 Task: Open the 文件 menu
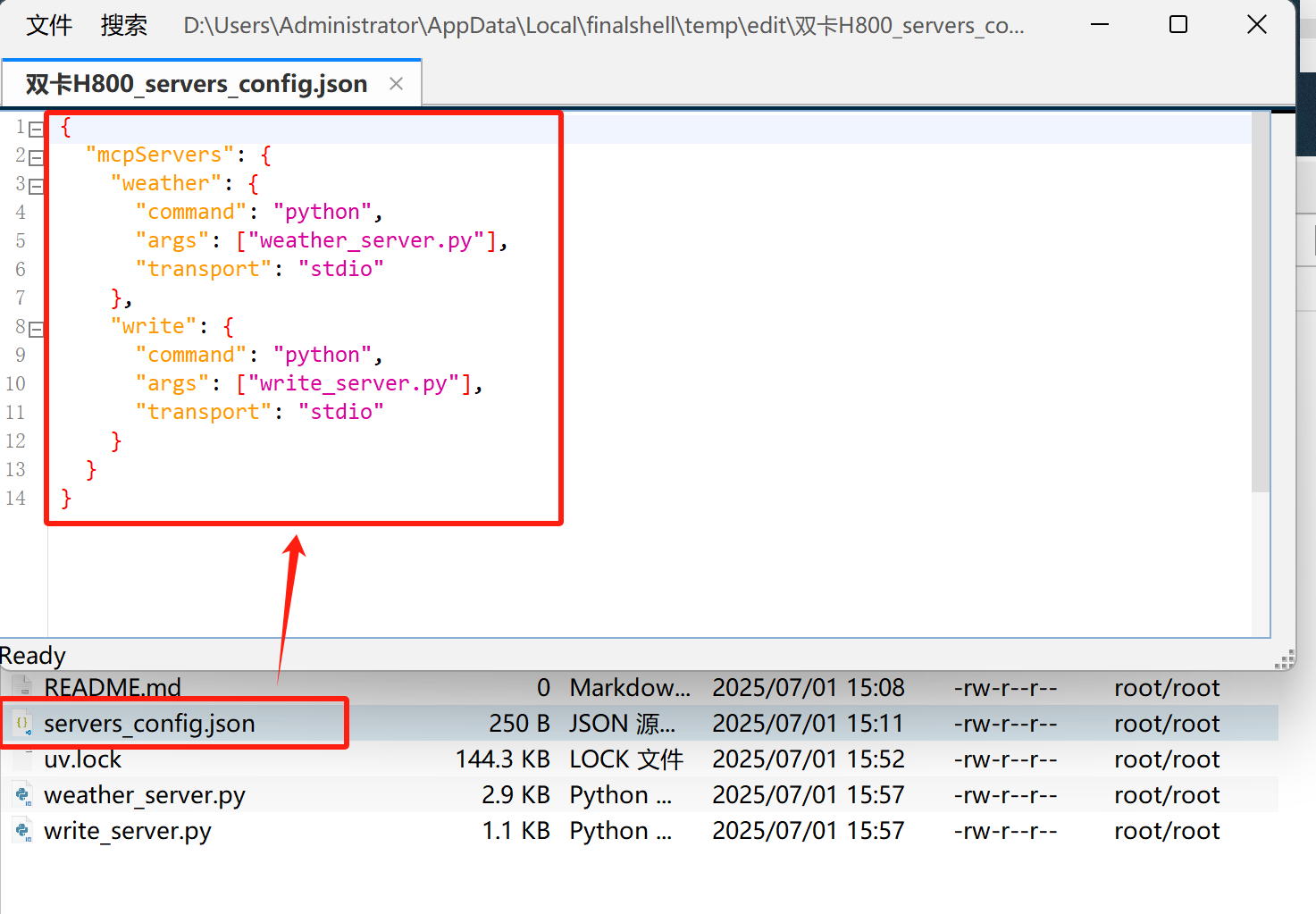(x=49, y=25)
